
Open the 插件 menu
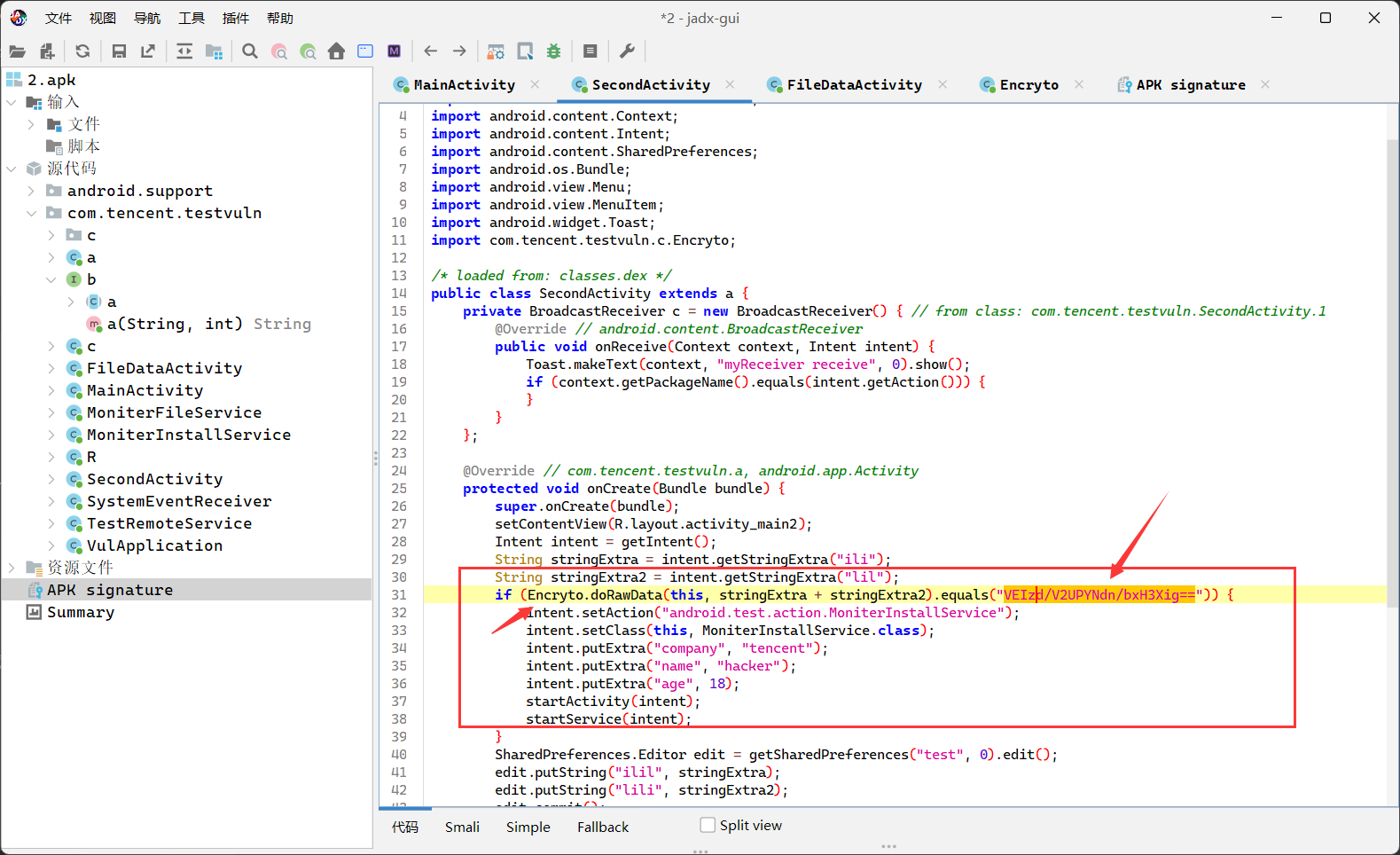click(x=236, y=18)
